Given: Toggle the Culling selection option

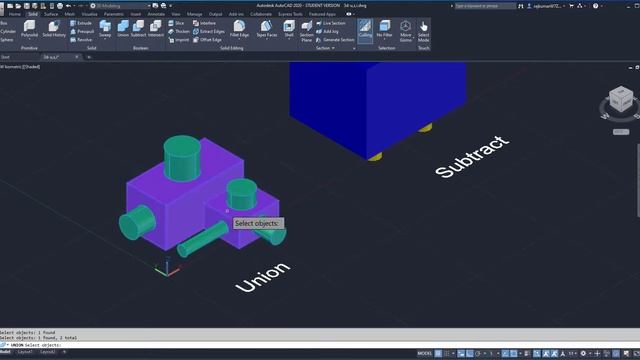Looking at the screenshot, I should [365, 30].
